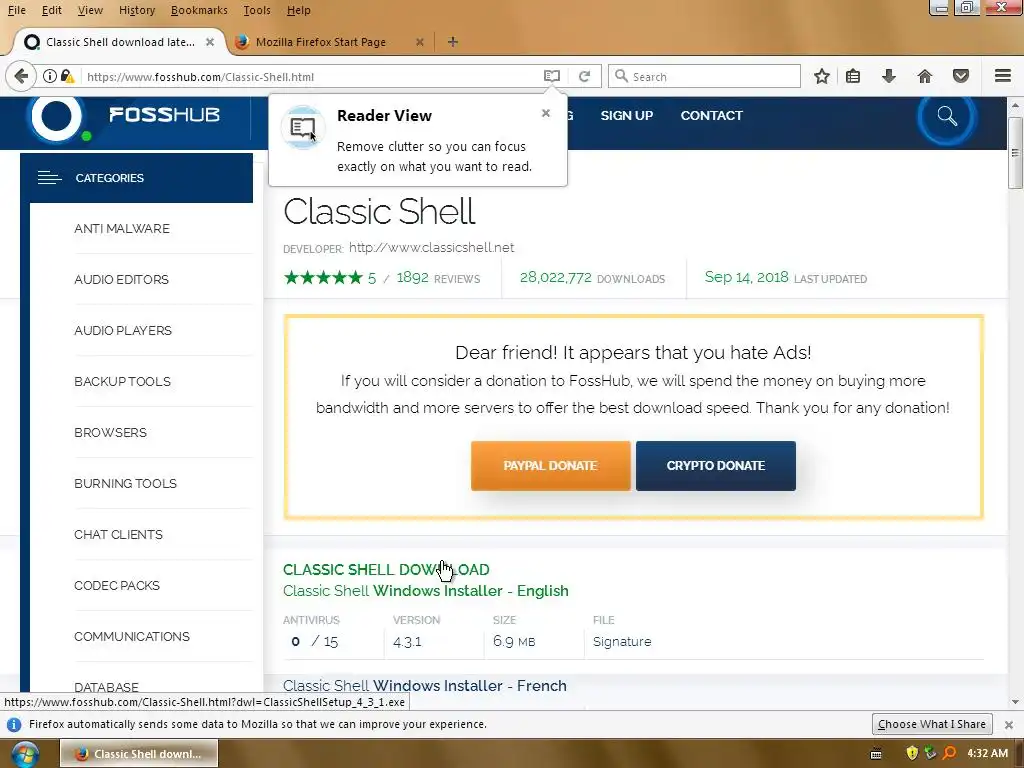The image size is (1024, 768).
Task: Select BROWSERS category
Action: pos(110,432)
